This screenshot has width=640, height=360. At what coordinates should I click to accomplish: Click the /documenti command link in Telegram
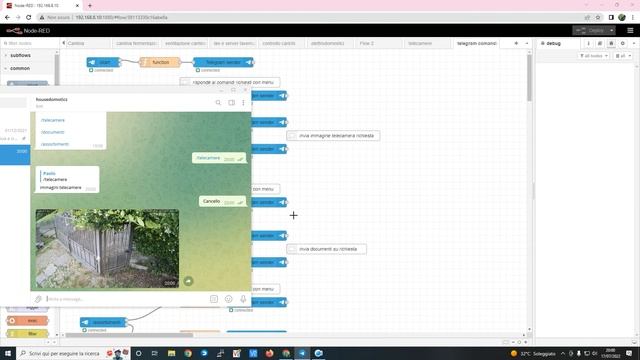click(53, 132)
